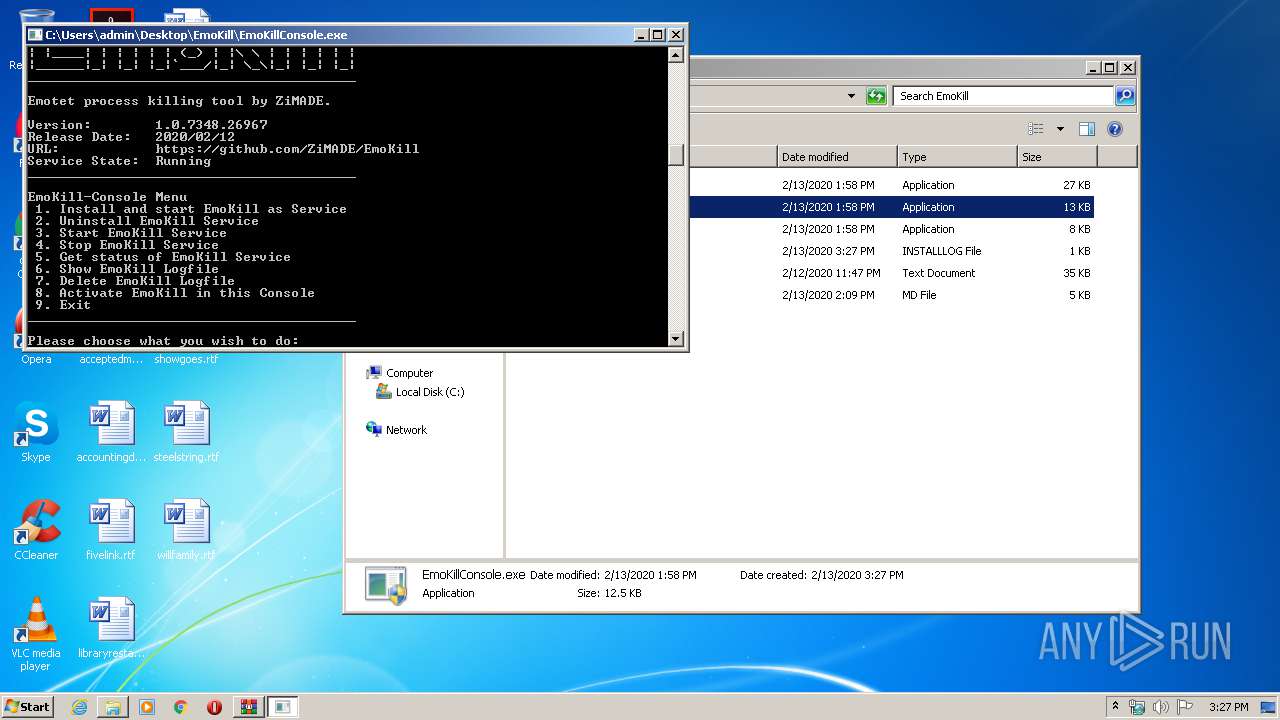The height and width of the screenshot is (720, 1280).
Task: Click the console scrollbar down arrow
Action: click(676, 340)
